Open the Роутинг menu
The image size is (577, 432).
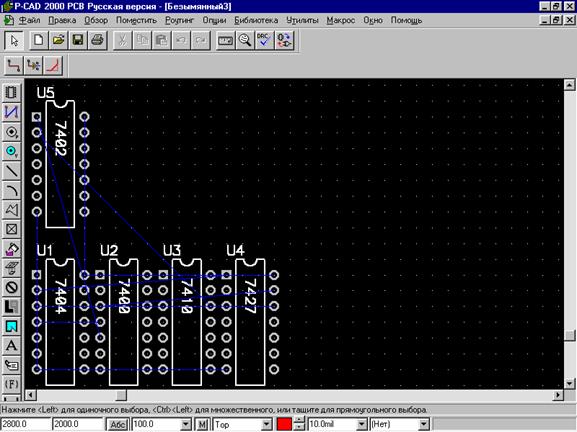click(179, 20)
